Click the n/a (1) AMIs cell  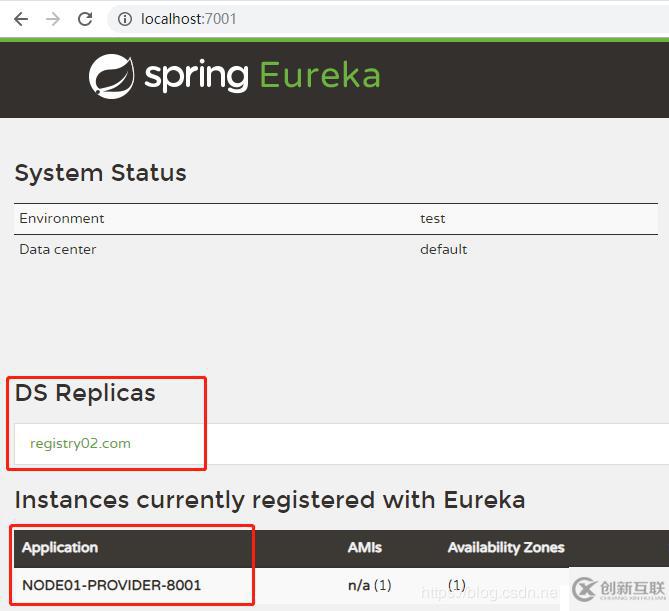click(x=369, y=585)
